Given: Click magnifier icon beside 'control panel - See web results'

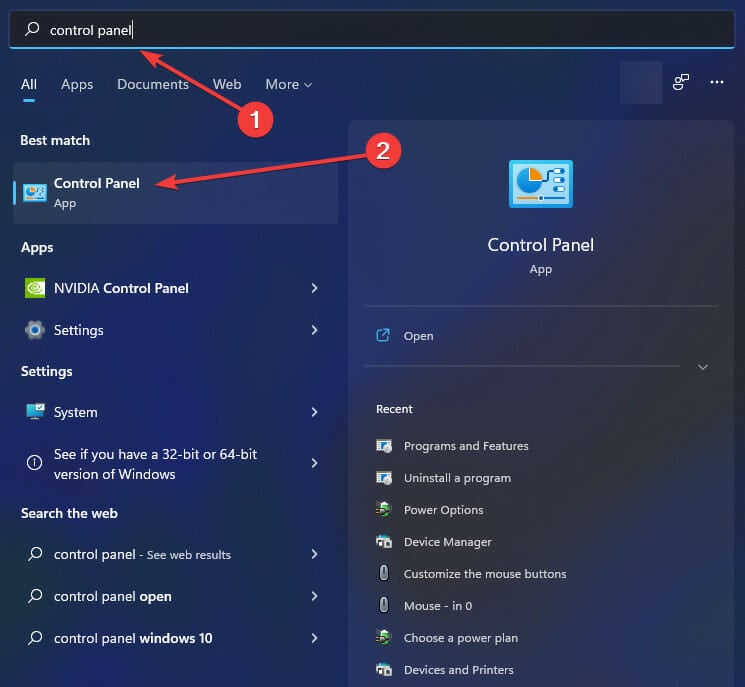Looking at the screenshot, I should pyautogui.click(x=35, y=553).
